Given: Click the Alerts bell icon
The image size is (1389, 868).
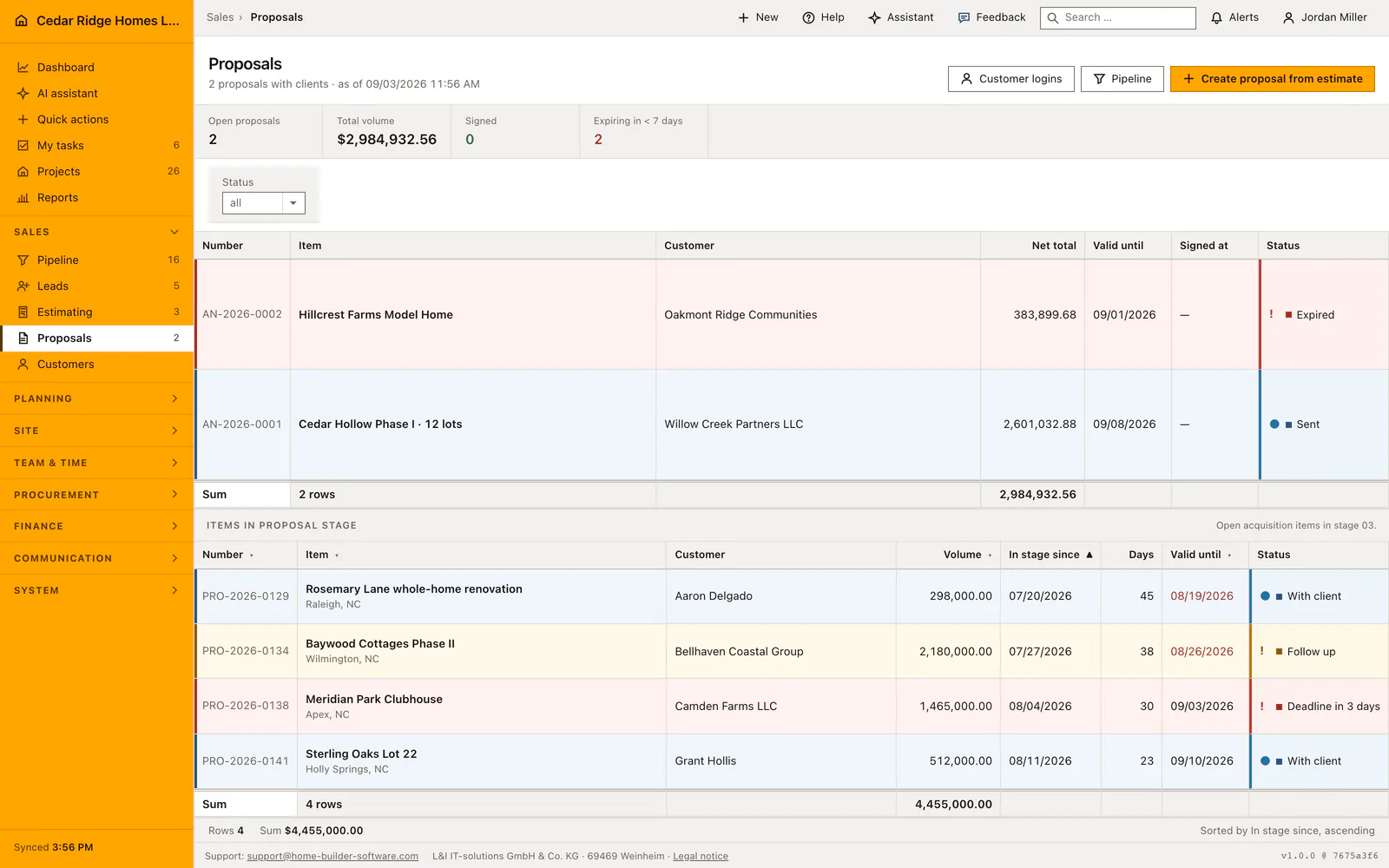Looking at the screenshot, I should click(x=1217, y=17).
